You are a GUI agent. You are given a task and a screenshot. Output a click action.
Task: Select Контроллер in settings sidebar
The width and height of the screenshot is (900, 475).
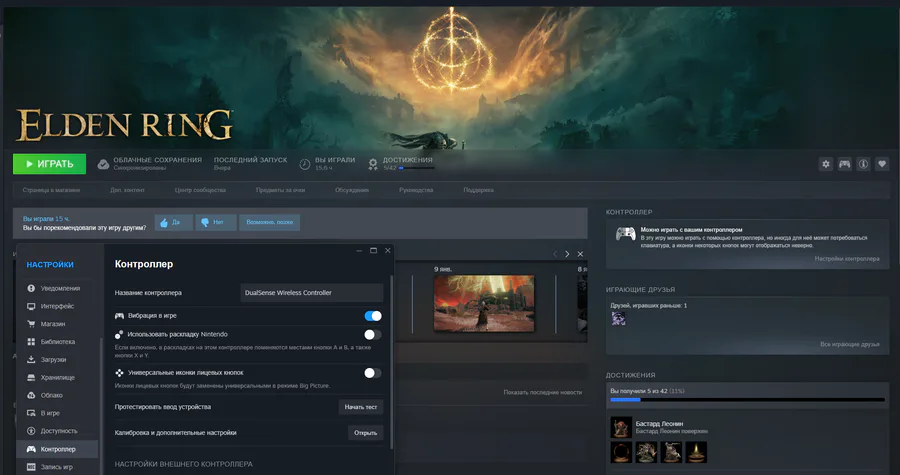tap(57, 449)
